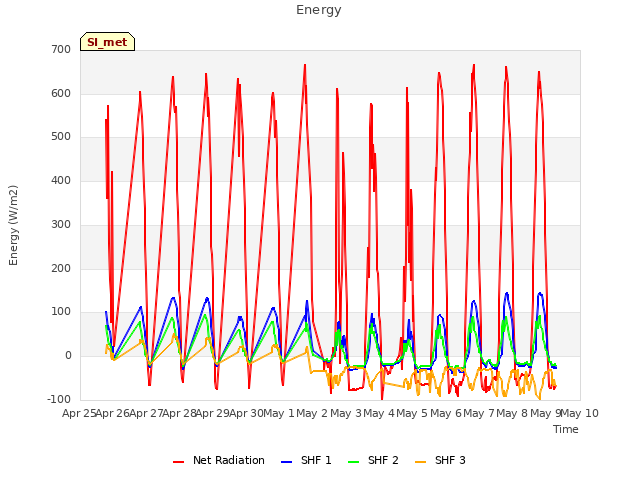Click the Apr 26 x-axis label
Image resolution: width=640 pixels, height=480 pixels.
pos(113,413)
